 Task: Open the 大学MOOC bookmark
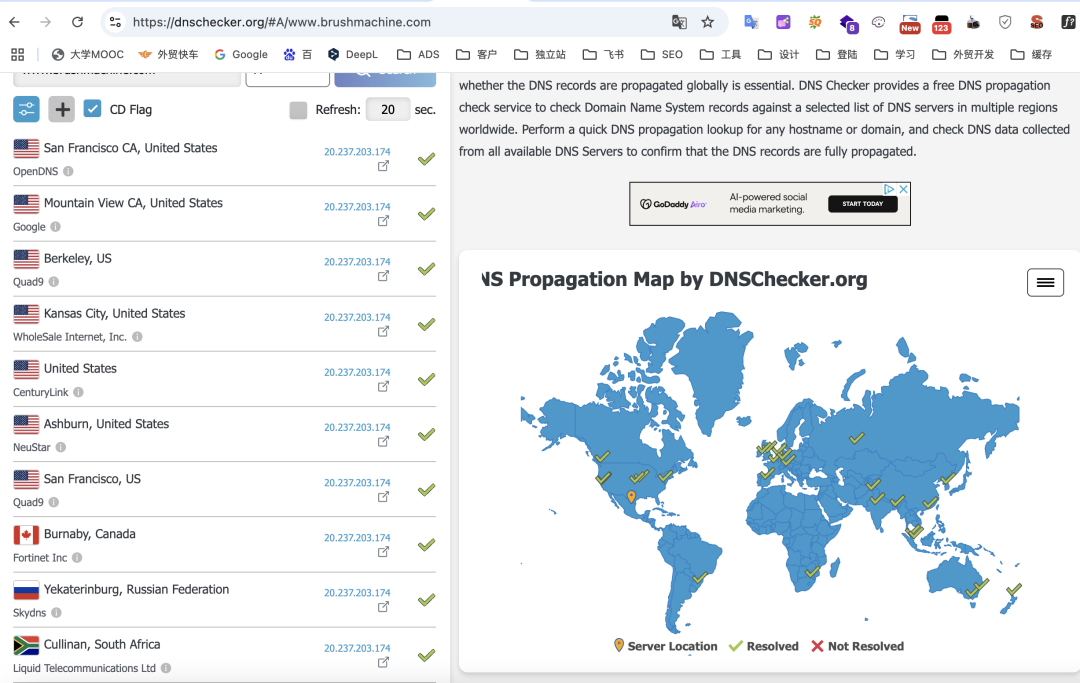tap(87, 54)
